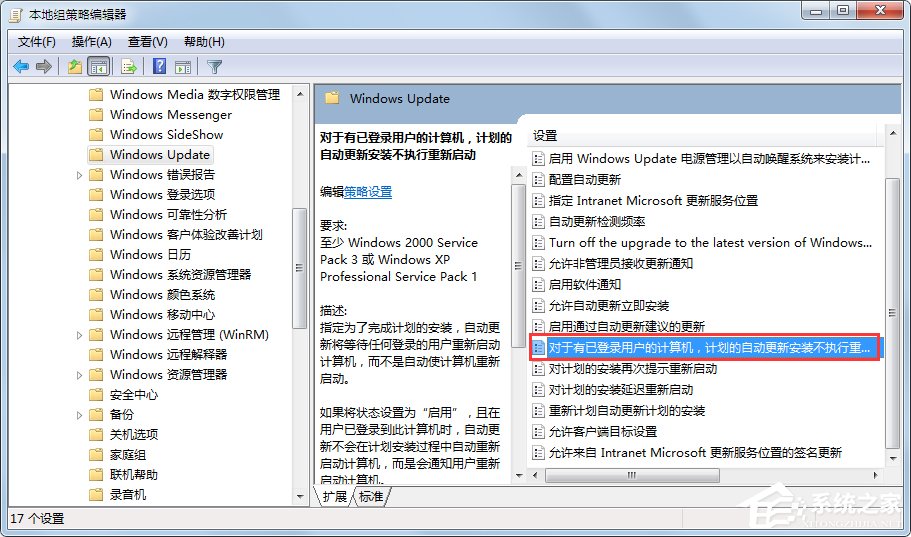Click app icon in the title bar
This screenshot has width=911, height=537.
coord(16,14)
